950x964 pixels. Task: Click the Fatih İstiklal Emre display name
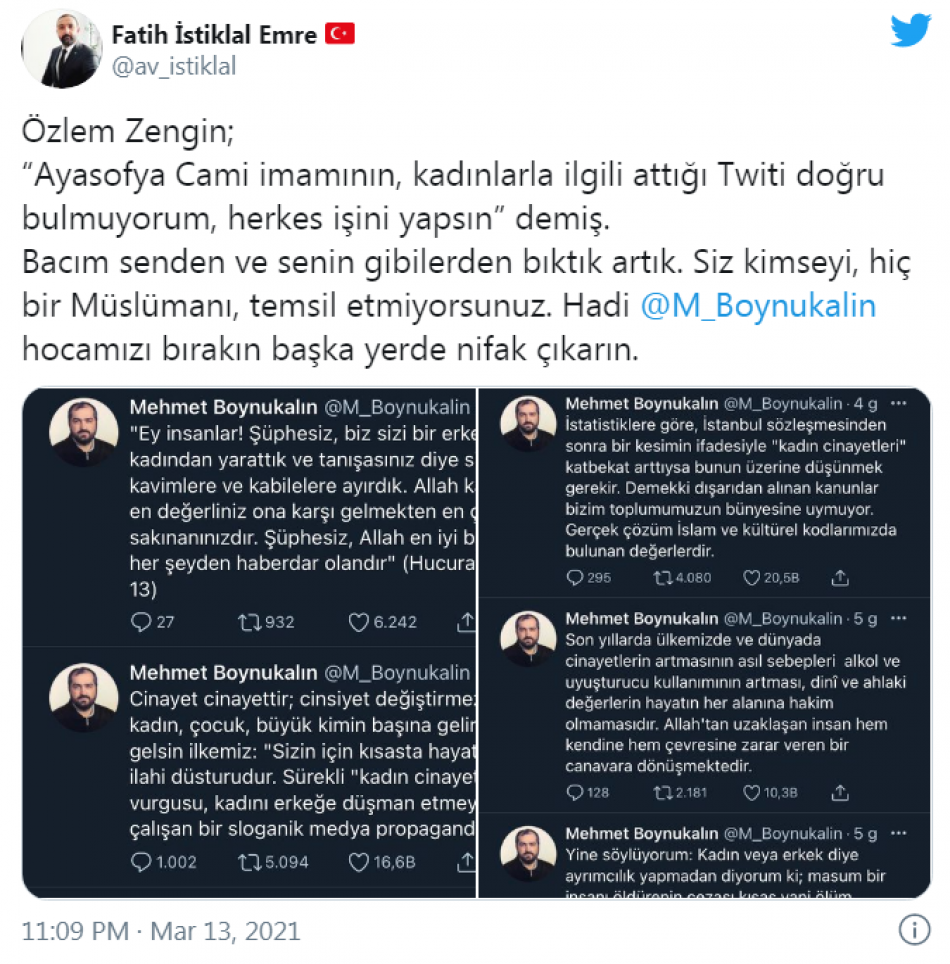pos(214,34)
